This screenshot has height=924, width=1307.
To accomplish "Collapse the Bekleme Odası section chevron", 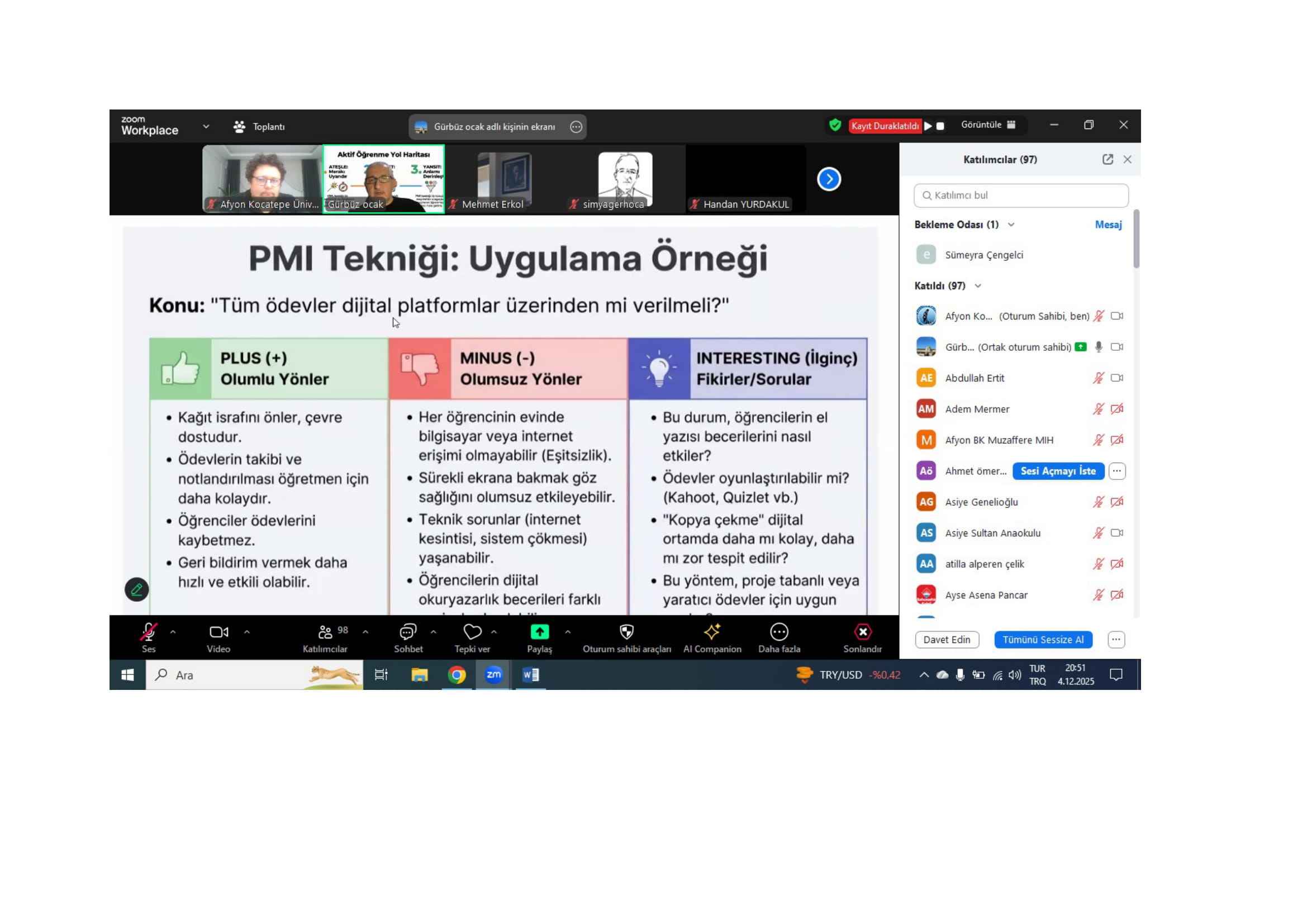I will [x=1011, y=225].
